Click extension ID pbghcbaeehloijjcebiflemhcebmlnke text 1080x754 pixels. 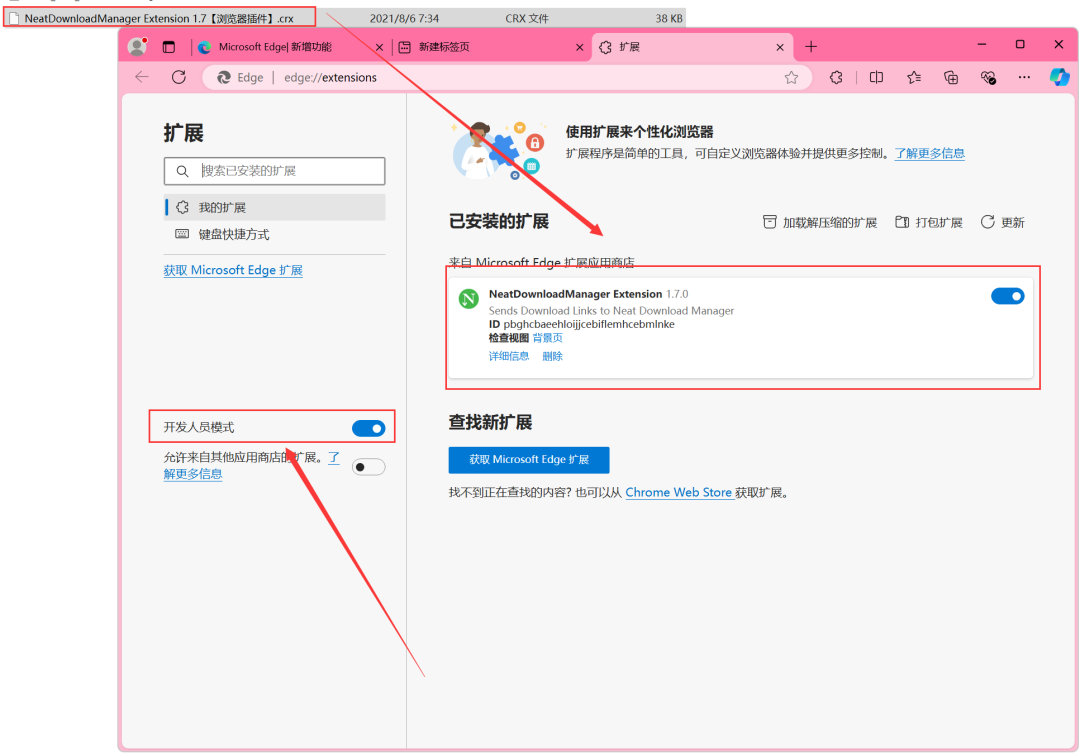(x=589, y=324)
